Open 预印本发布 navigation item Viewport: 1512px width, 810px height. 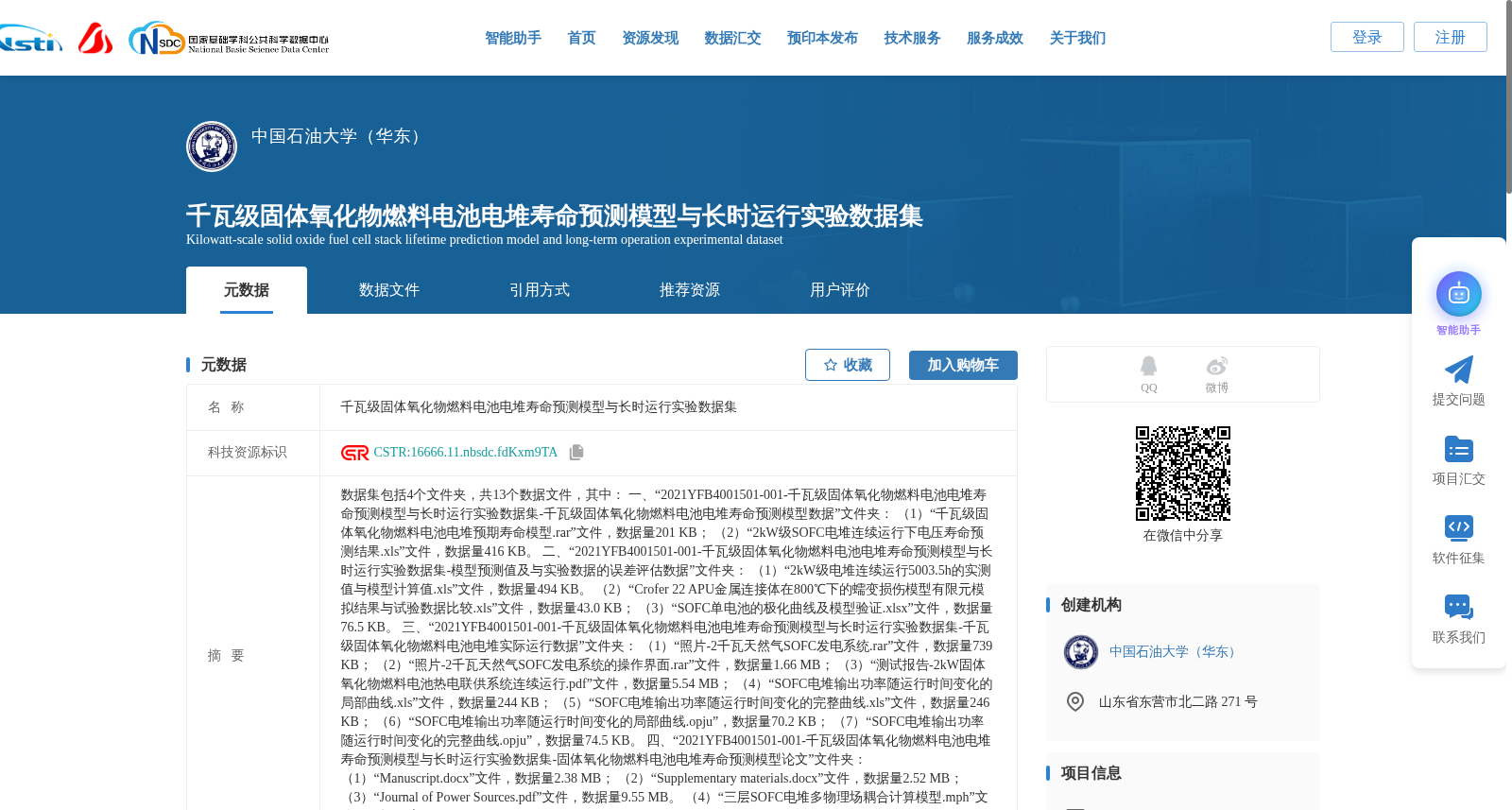point(822,38)
